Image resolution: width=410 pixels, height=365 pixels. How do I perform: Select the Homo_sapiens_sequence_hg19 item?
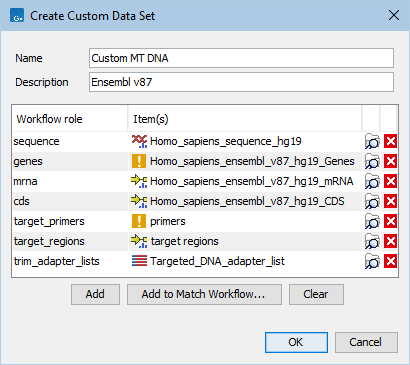[226, 141]
